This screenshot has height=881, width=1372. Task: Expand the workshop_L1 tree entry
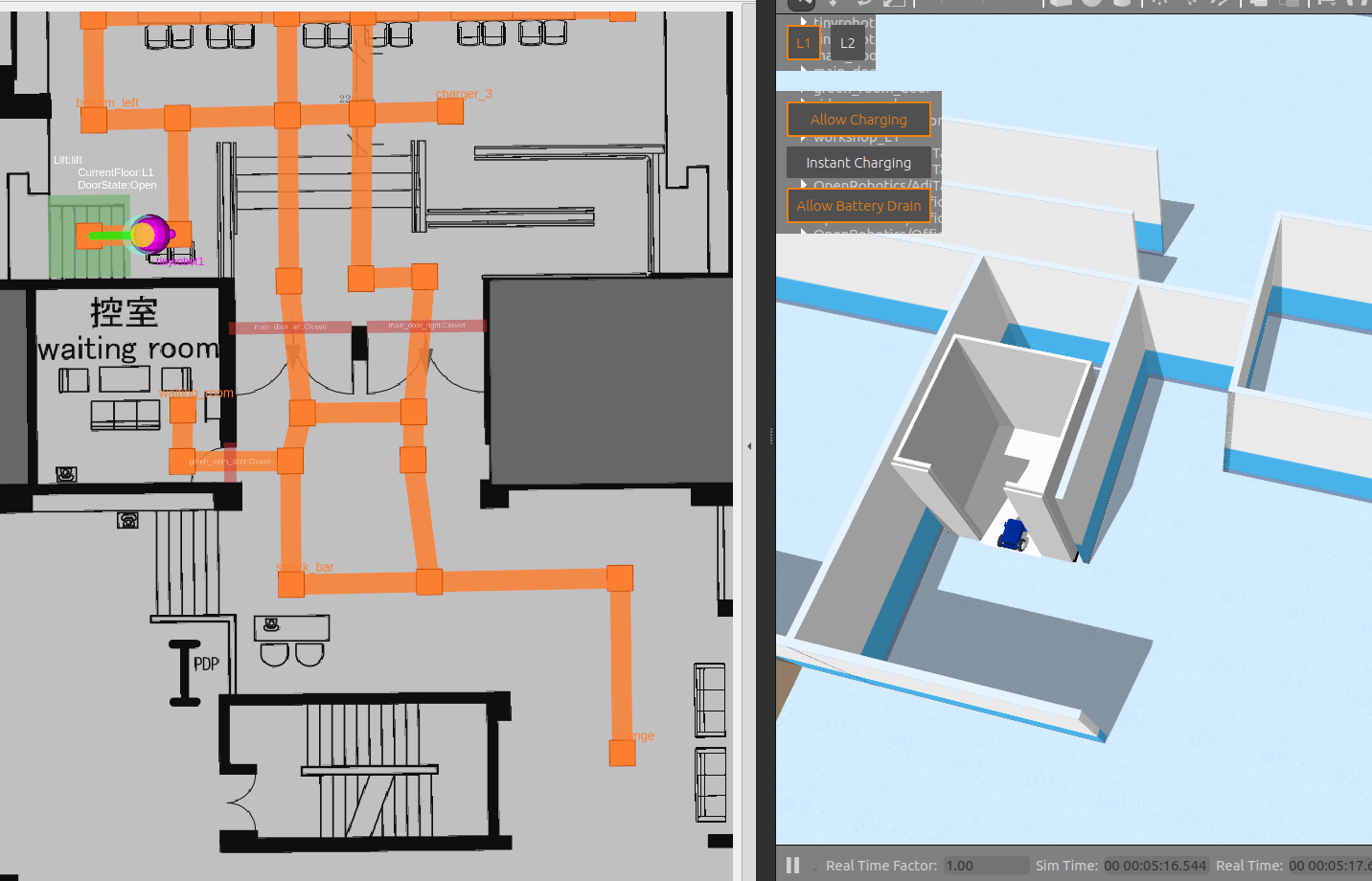click(x=803, y=138)
